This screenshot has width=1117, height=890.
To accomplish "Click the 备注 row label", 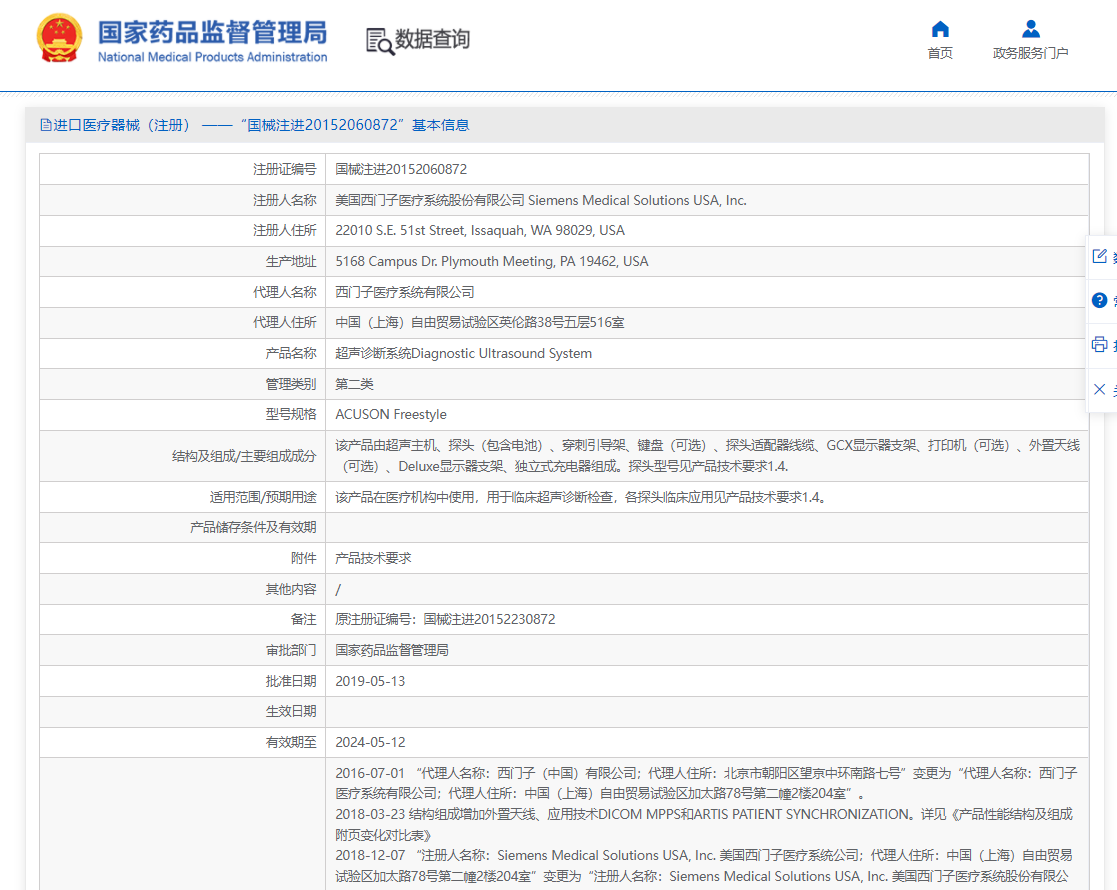I will pyautogui.click(x=303, y=620).
